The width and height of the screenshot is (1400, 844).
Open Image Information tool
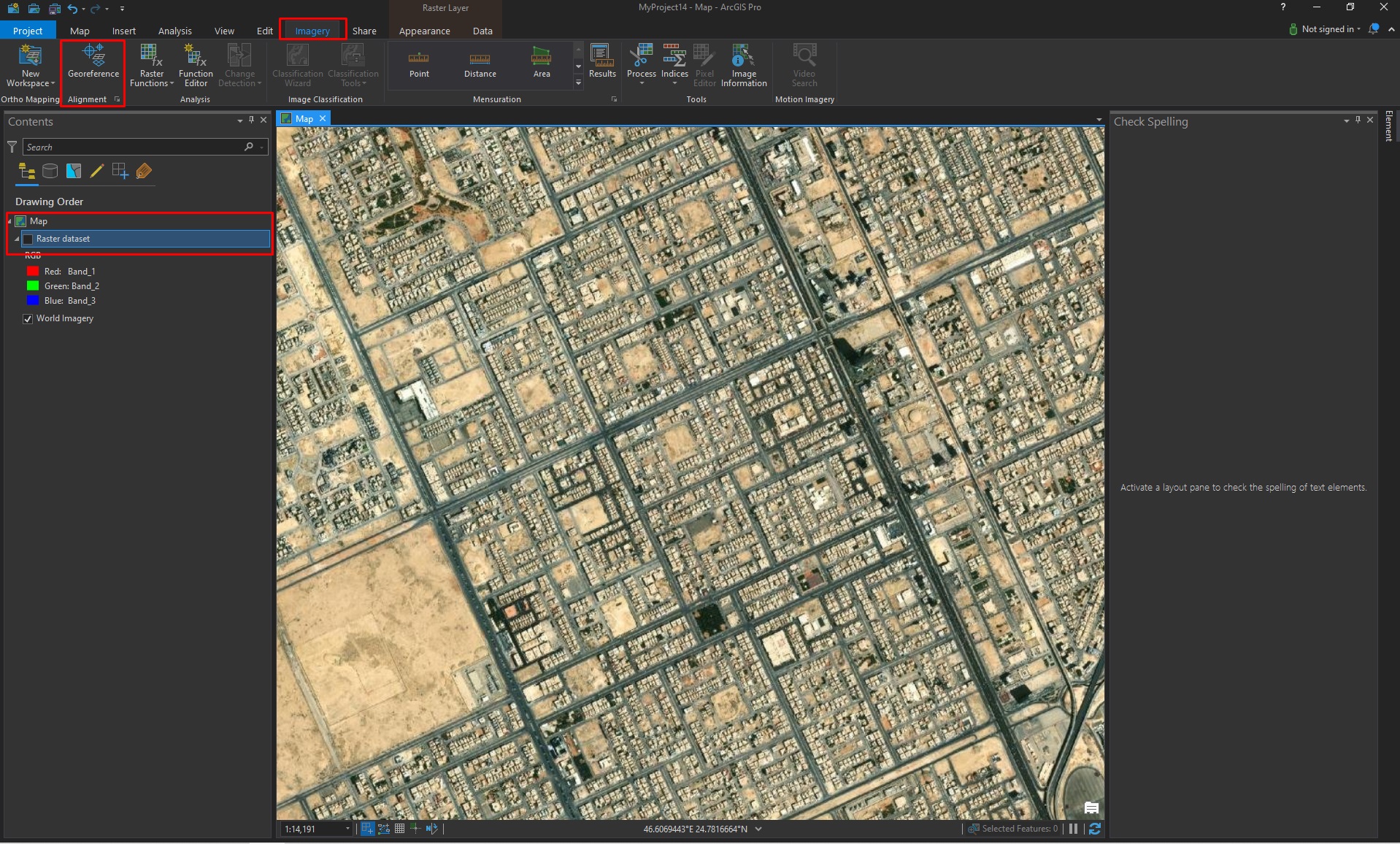click(743, 65)
